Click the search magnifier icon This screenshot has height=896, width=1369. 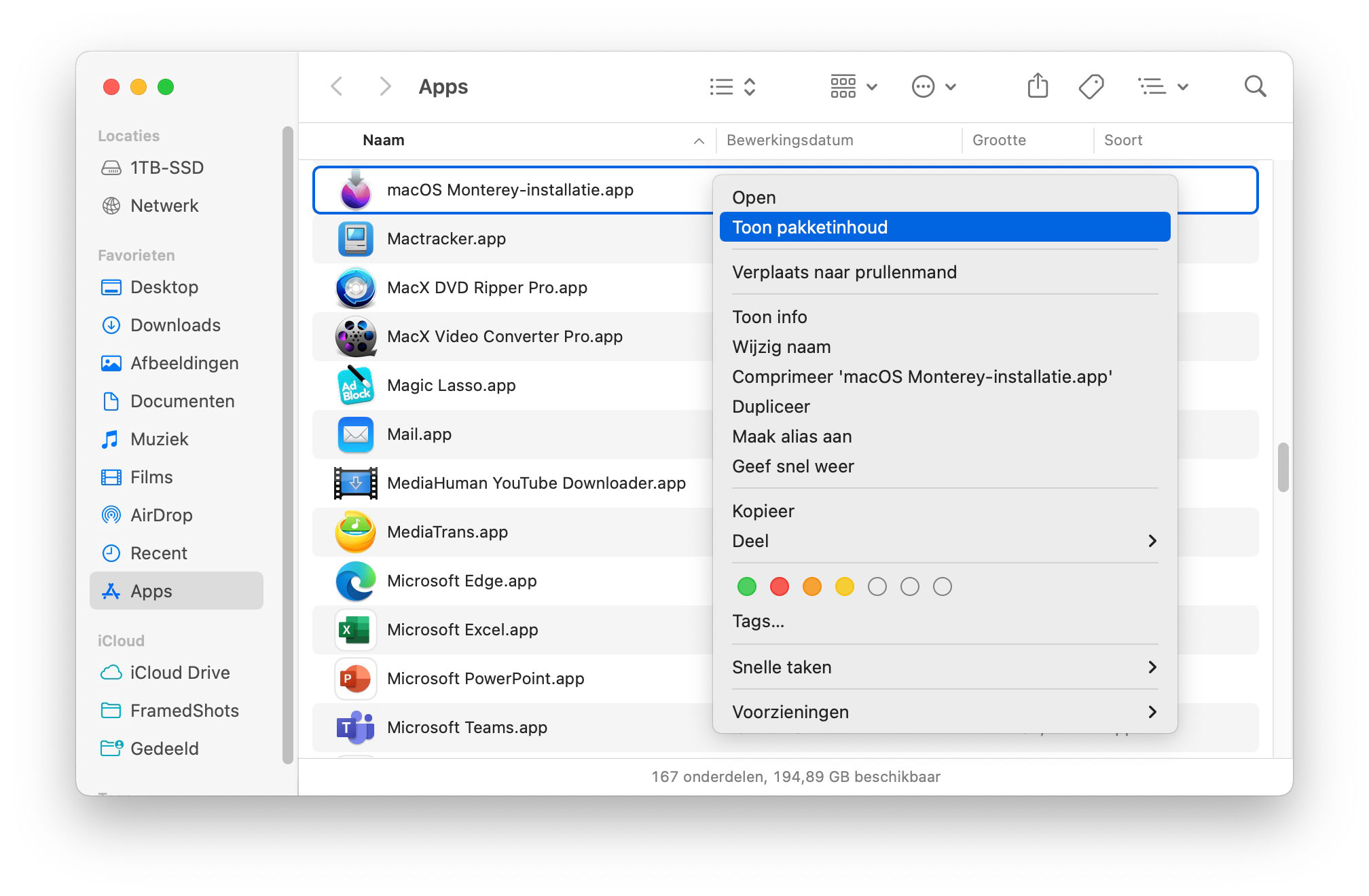[x=1255, y=87]
